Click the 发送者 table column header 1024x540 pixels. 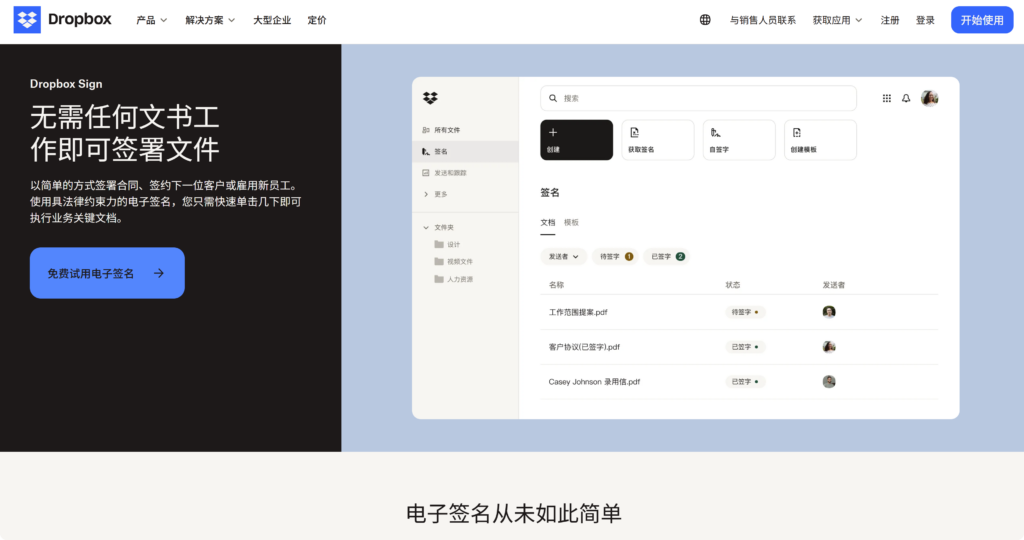coord(833,285)
